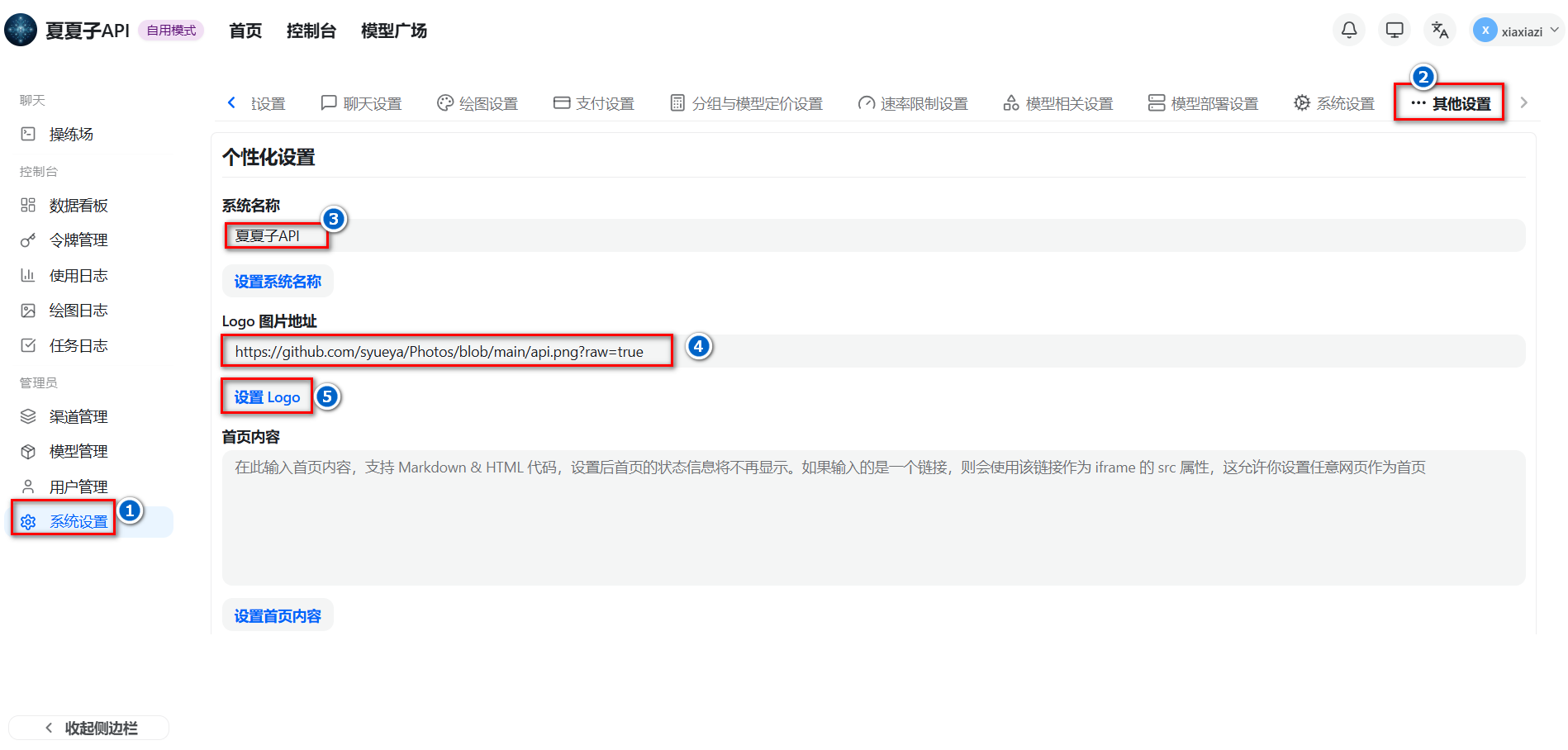This screenshot has height=750, width=1568.
Task: Open the language translation icon
Action: tap(1440, 31)
